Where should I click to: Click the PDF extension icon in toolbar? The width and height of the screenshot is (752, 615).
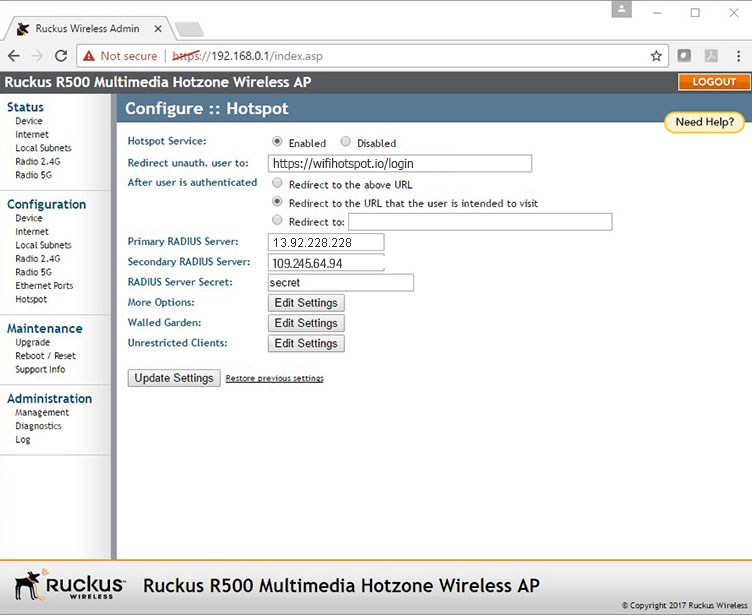711,56
